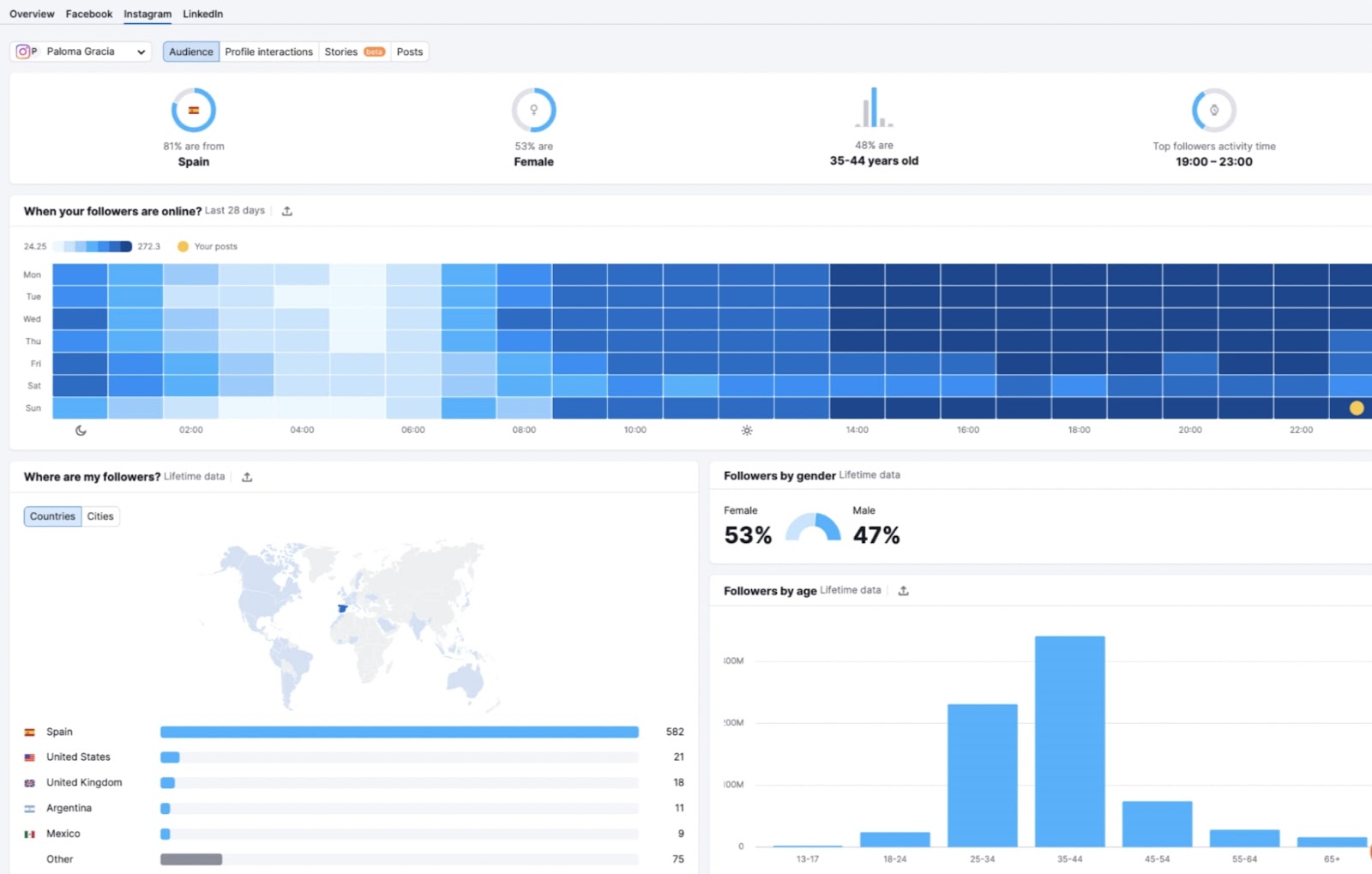This screenshot has height=874, width=1372.
Task: Switch to the Cities view toggle
Action: click(99, 515)
